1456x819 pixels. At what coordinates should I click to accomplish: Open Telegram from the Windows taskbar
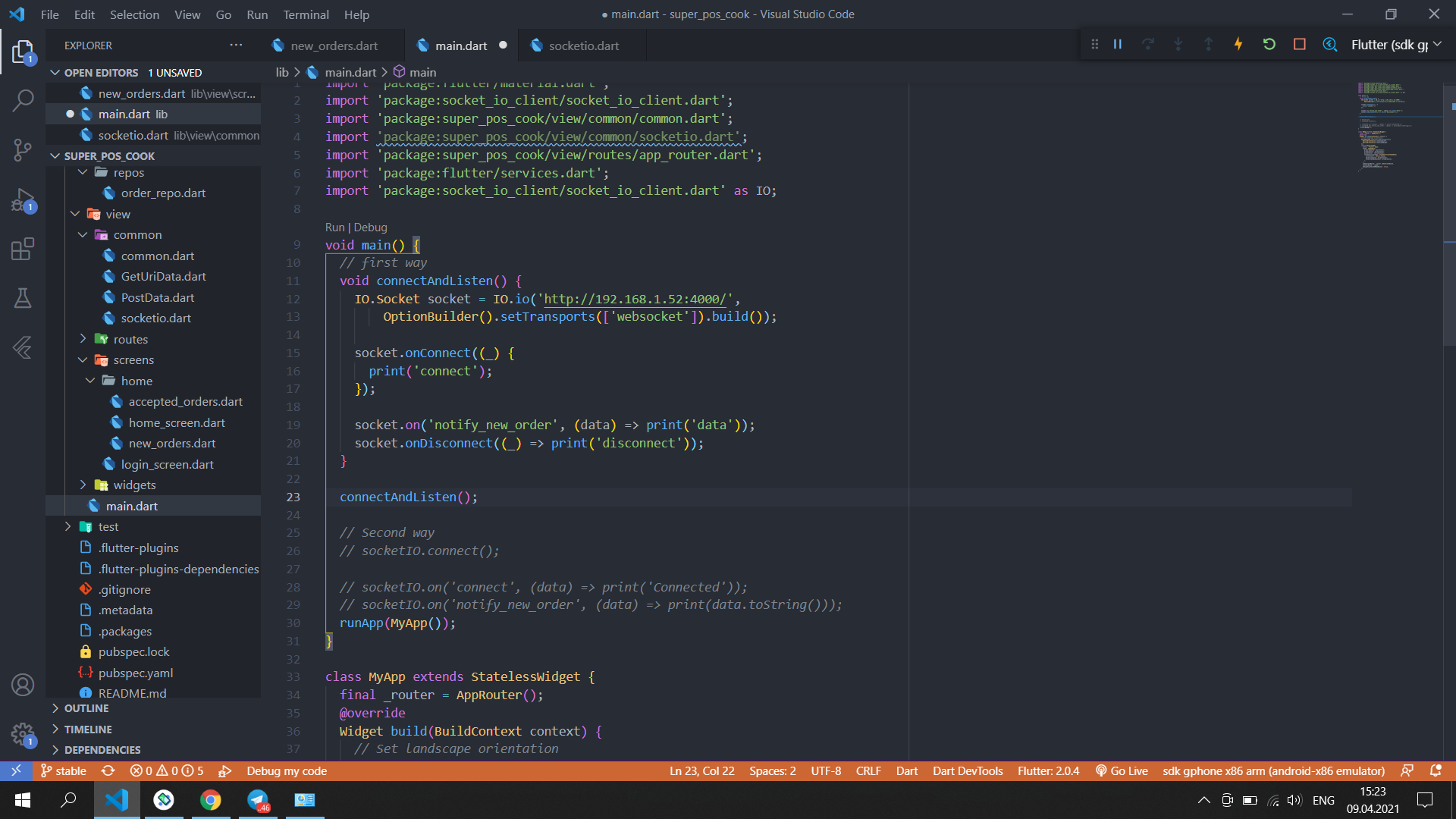coord(258,800)
